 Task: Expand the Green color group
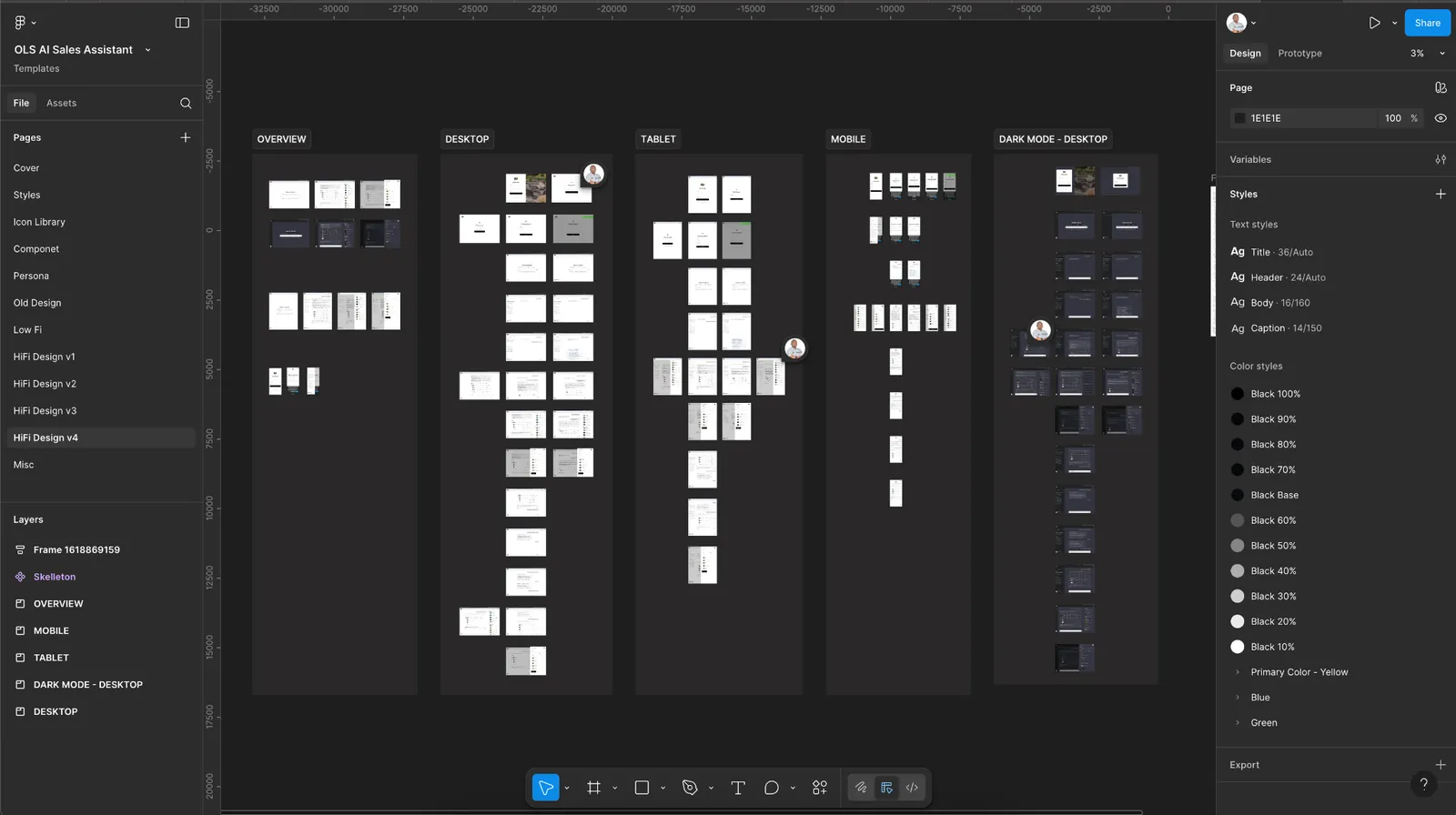pyautogui.click(x=1238, y=723)
